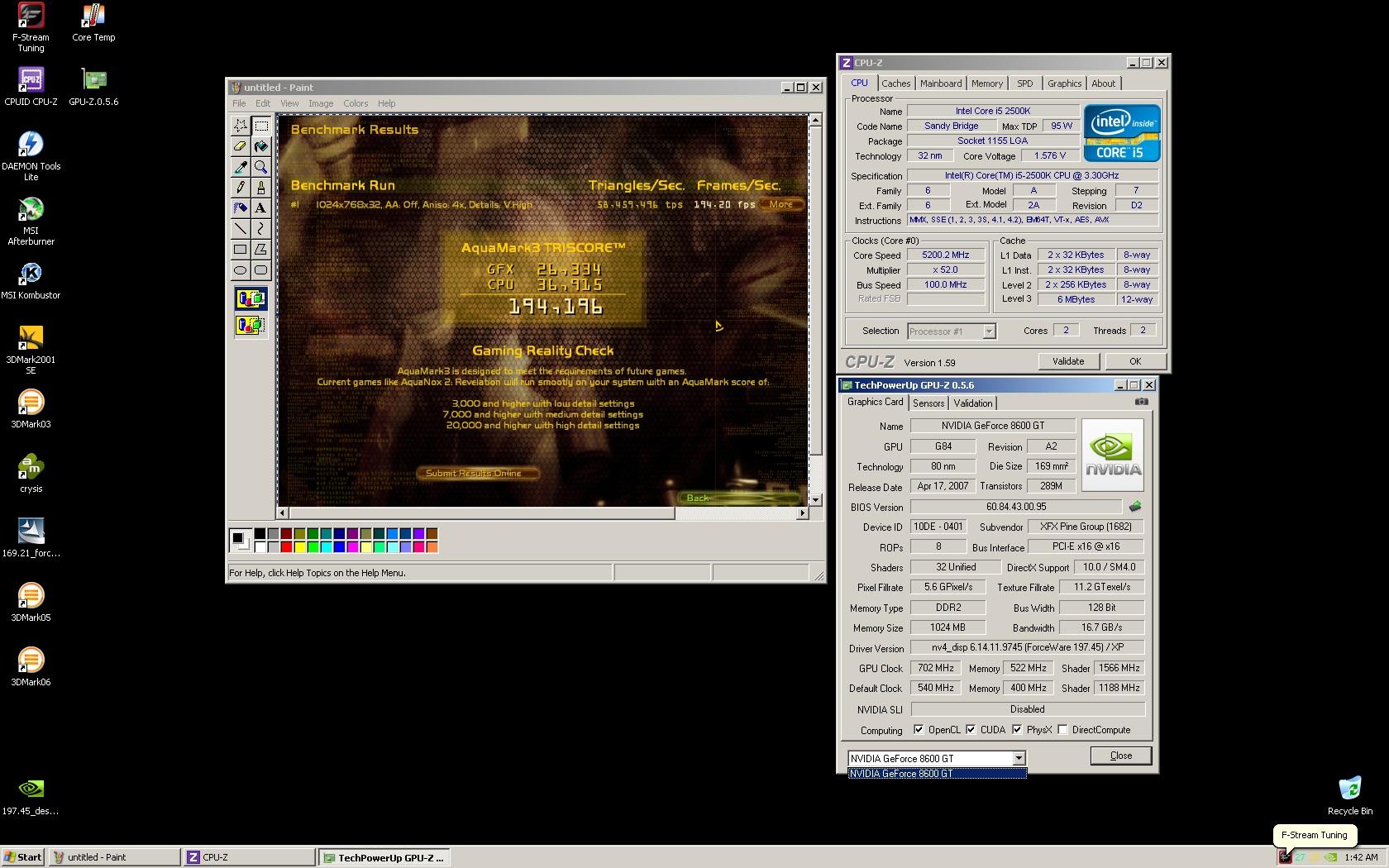Switch to the SPD tab in CPU-Z

point(1025,83)
